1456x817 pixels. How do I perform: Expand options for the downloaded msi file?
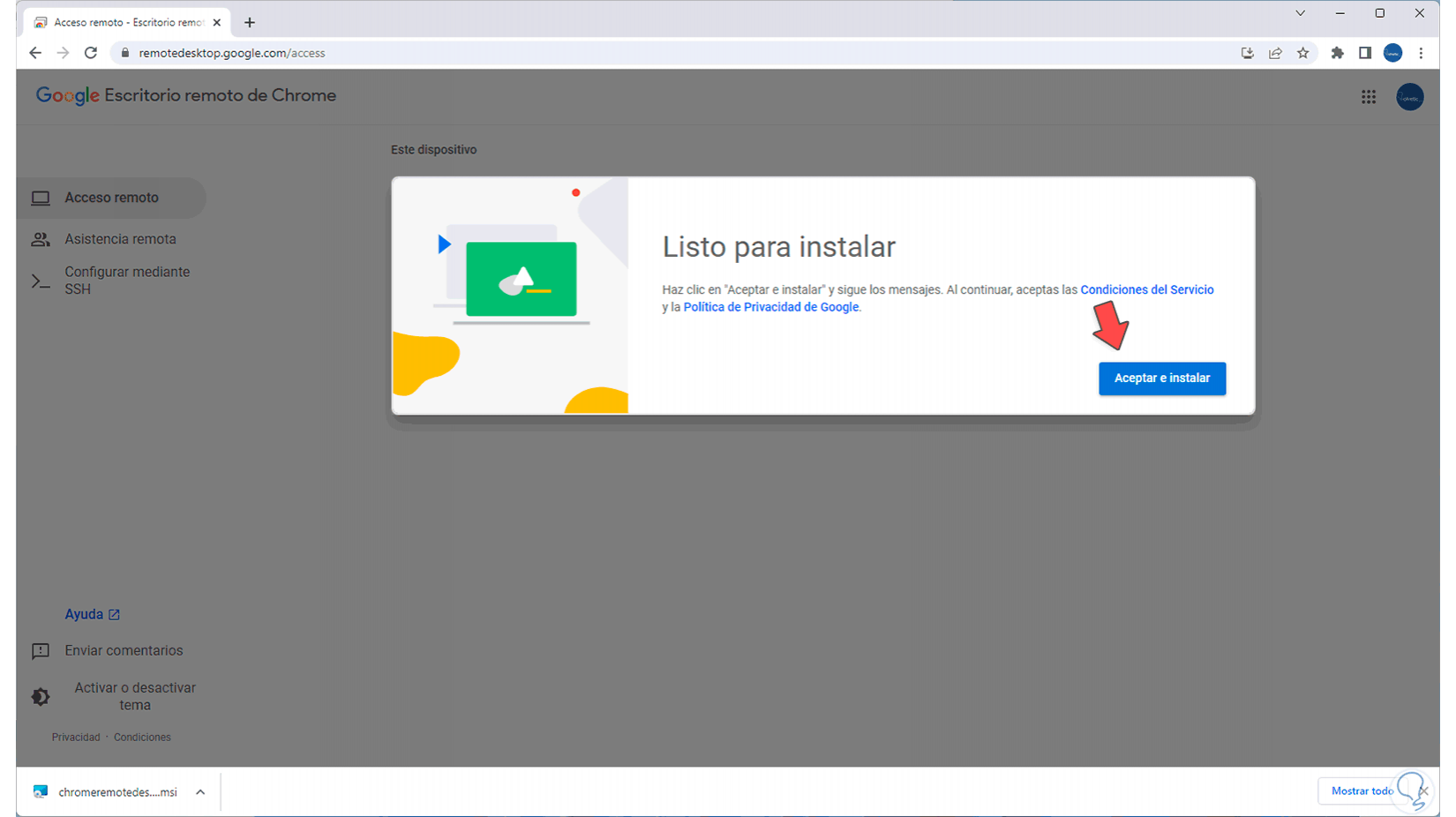tap(200, 792)
